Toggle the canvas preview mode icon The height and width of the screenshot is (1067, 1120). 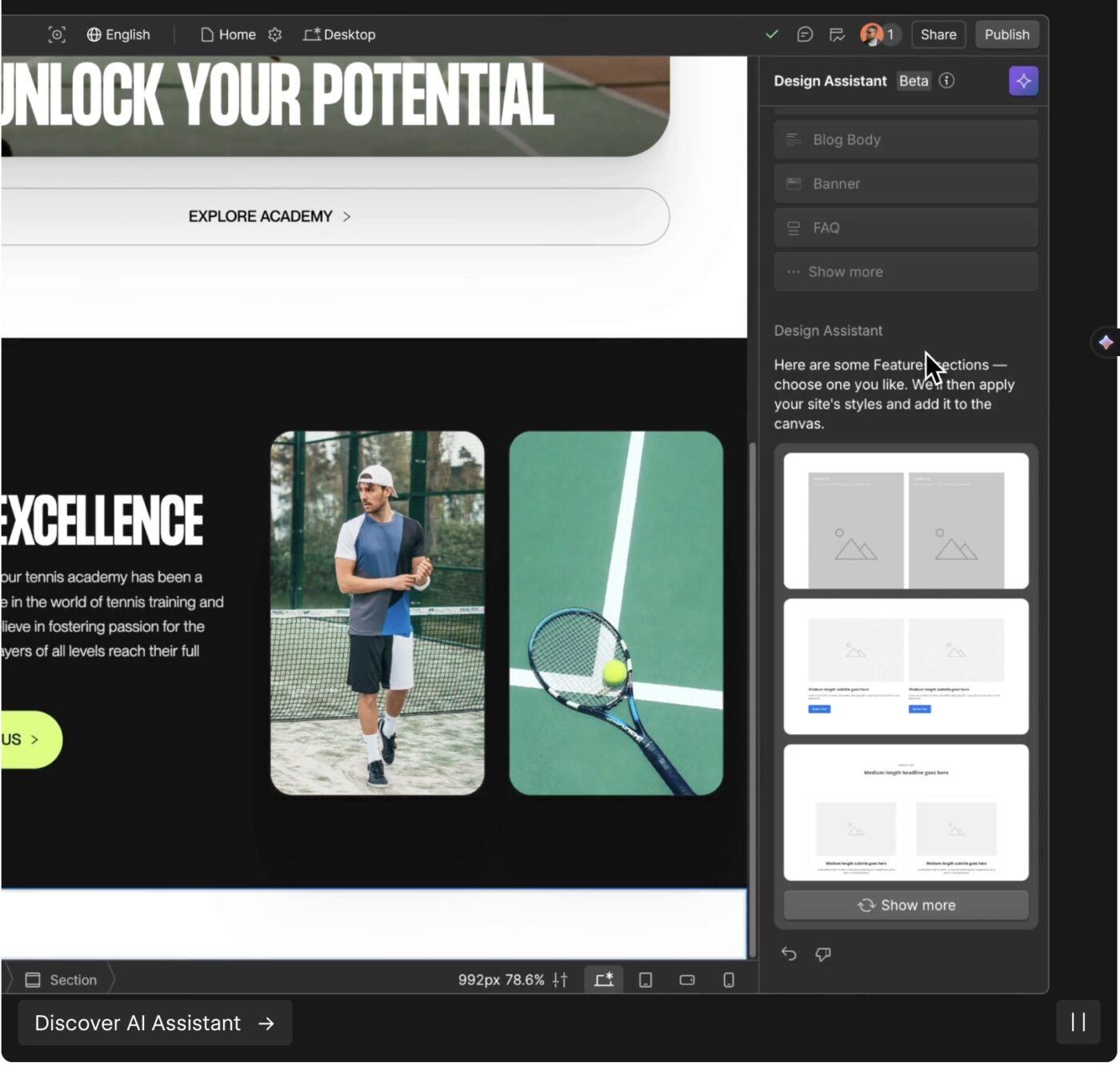57,34
